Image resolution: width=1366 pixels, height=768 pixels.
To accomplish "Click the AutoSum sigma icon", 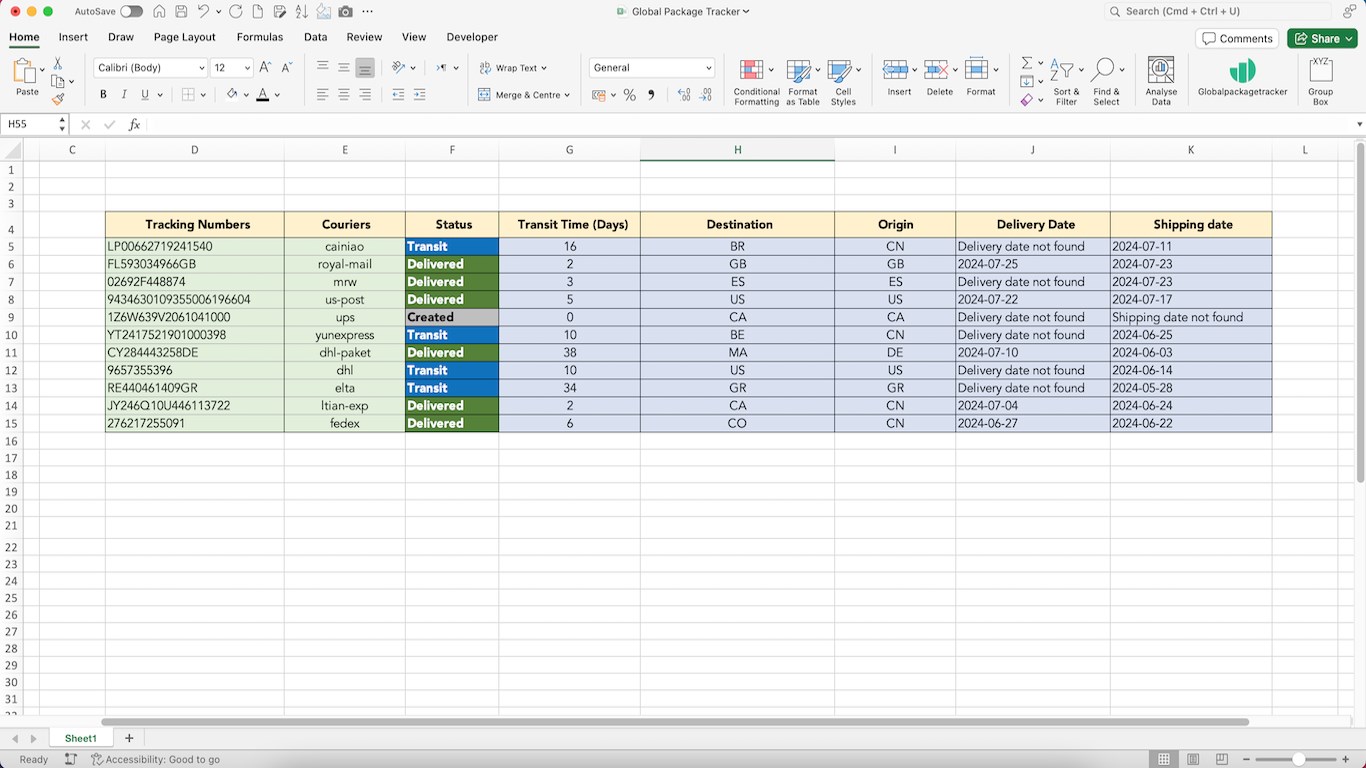I will (1026, 63).
